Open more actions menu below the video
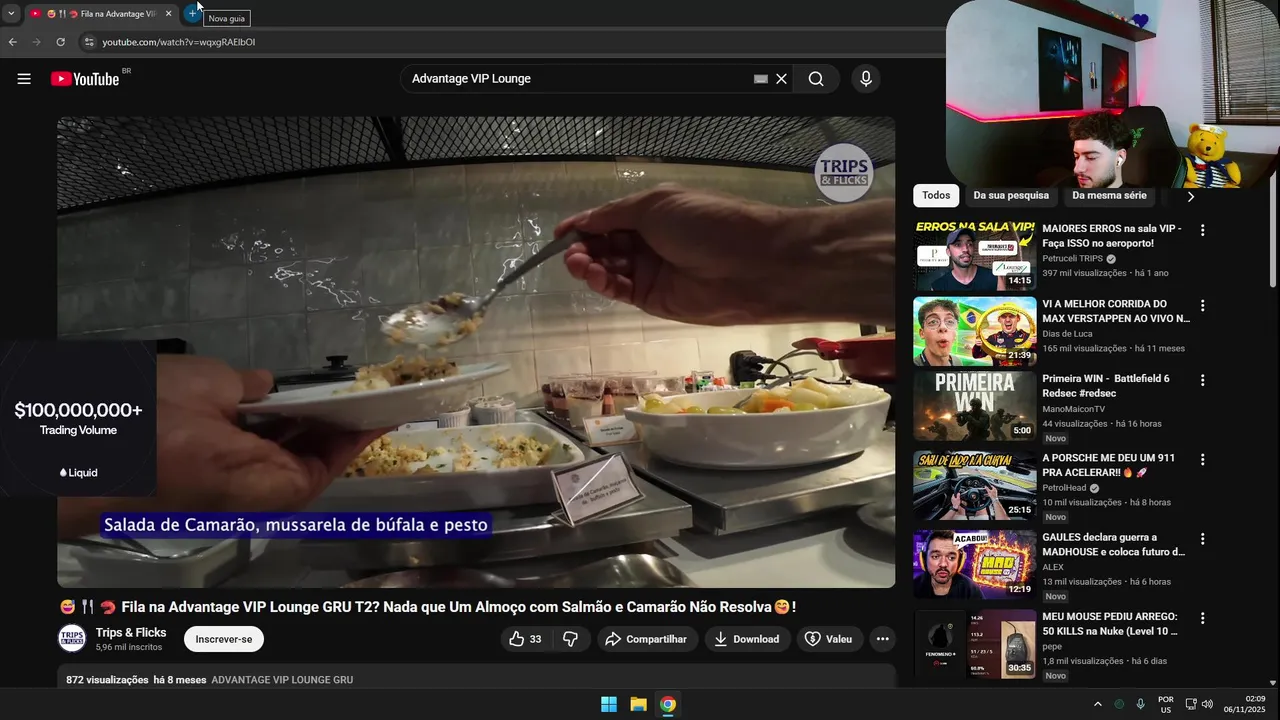Screen dimensions: 1280x720 pyautogui.click(x=882, y=639)
